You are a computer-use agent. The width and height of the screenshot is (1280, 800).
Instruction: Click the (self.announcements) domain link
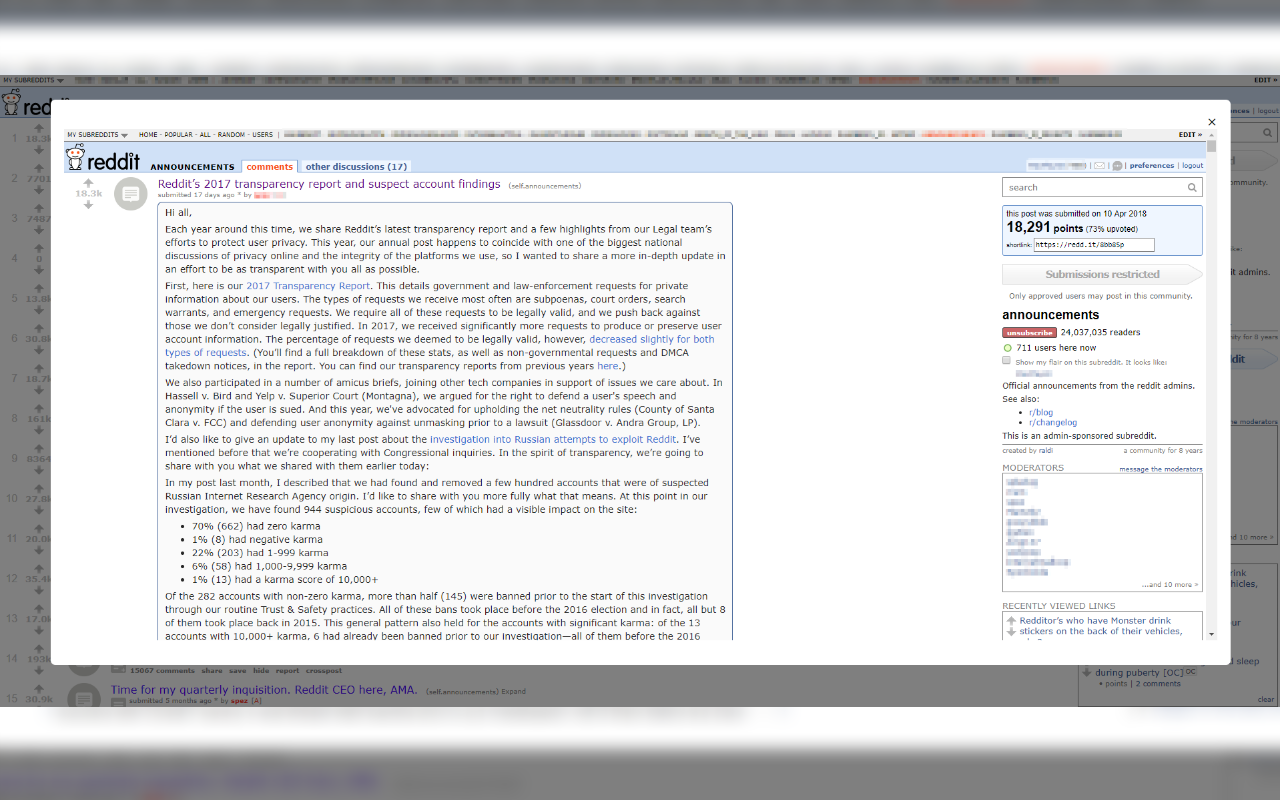[x=545, y=186]
